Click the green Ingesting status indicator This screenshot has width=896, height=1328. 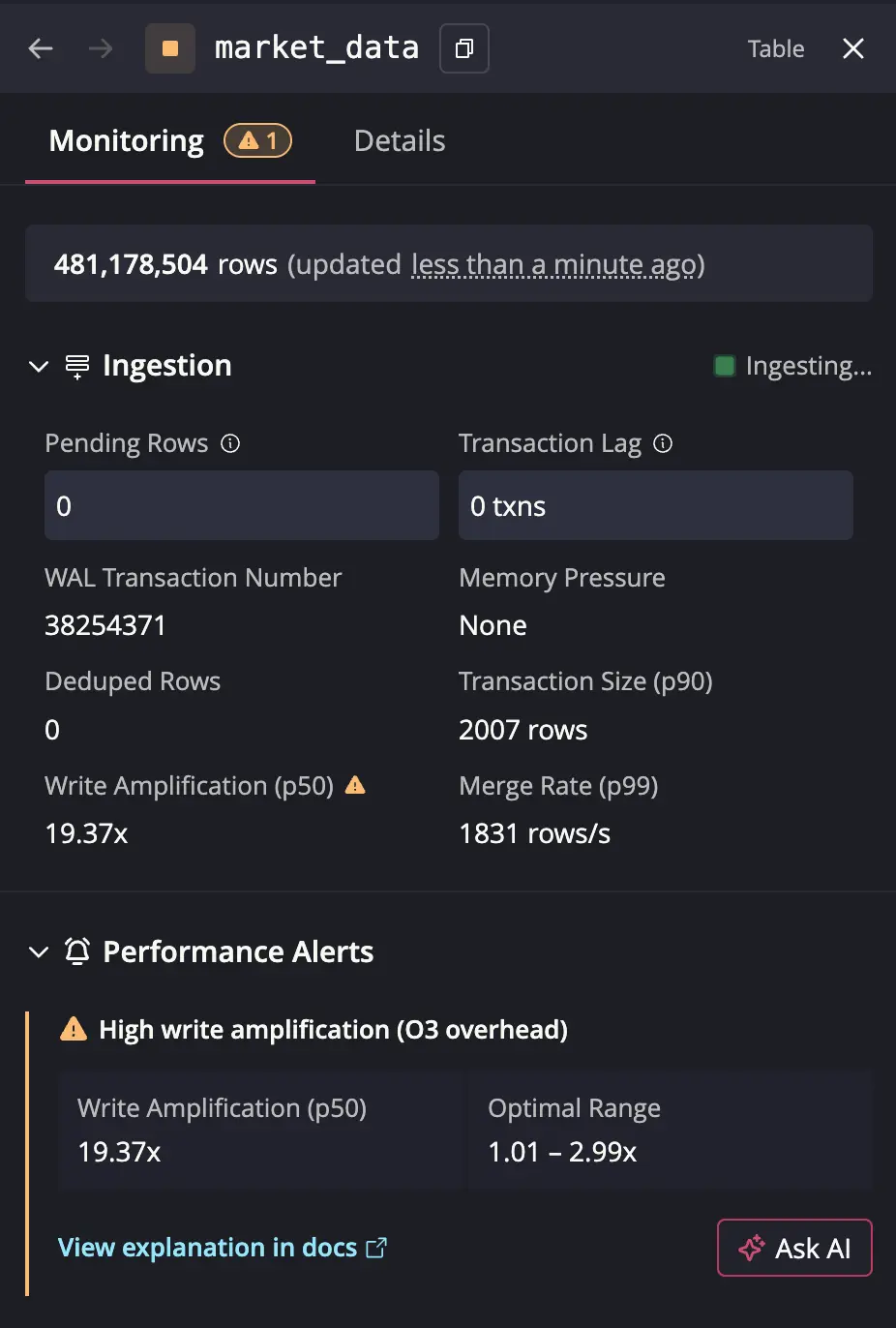click(724, 366)
